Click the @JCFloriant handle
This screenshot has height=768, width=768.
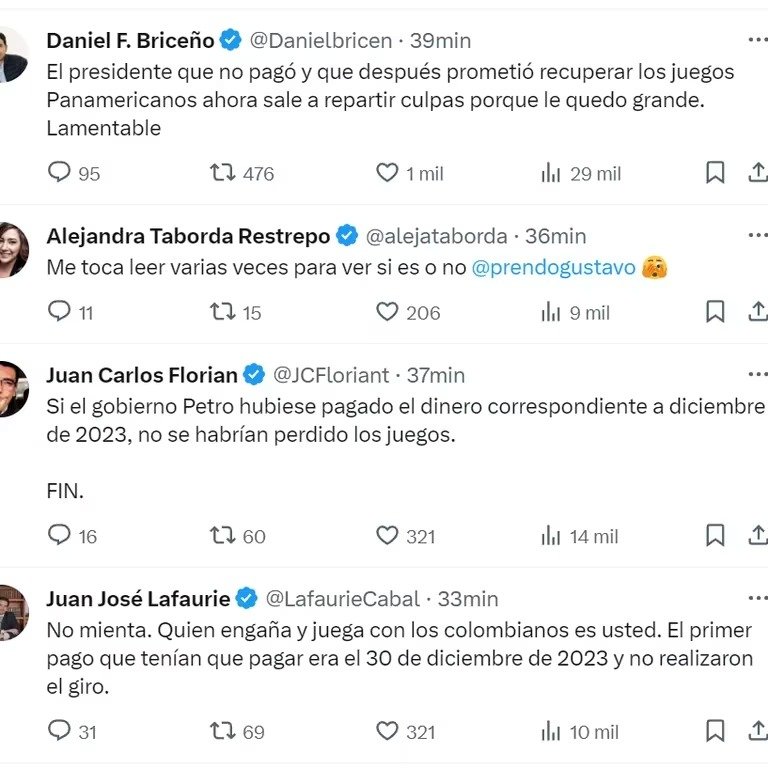tap(331, 375)
